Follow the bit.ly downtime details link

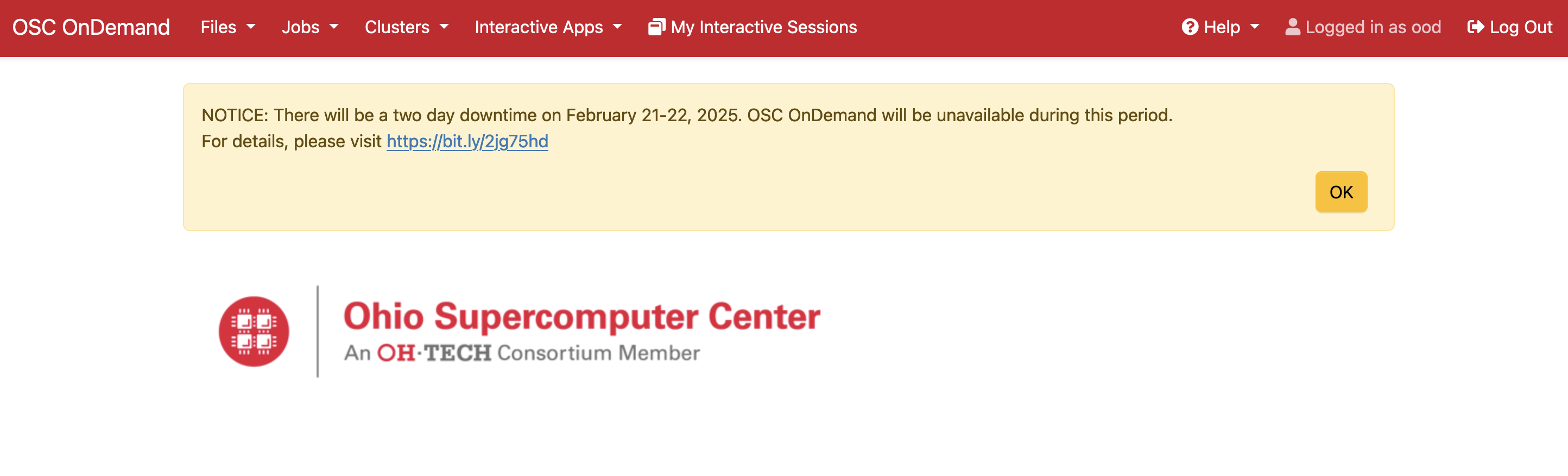click(467, 141)
